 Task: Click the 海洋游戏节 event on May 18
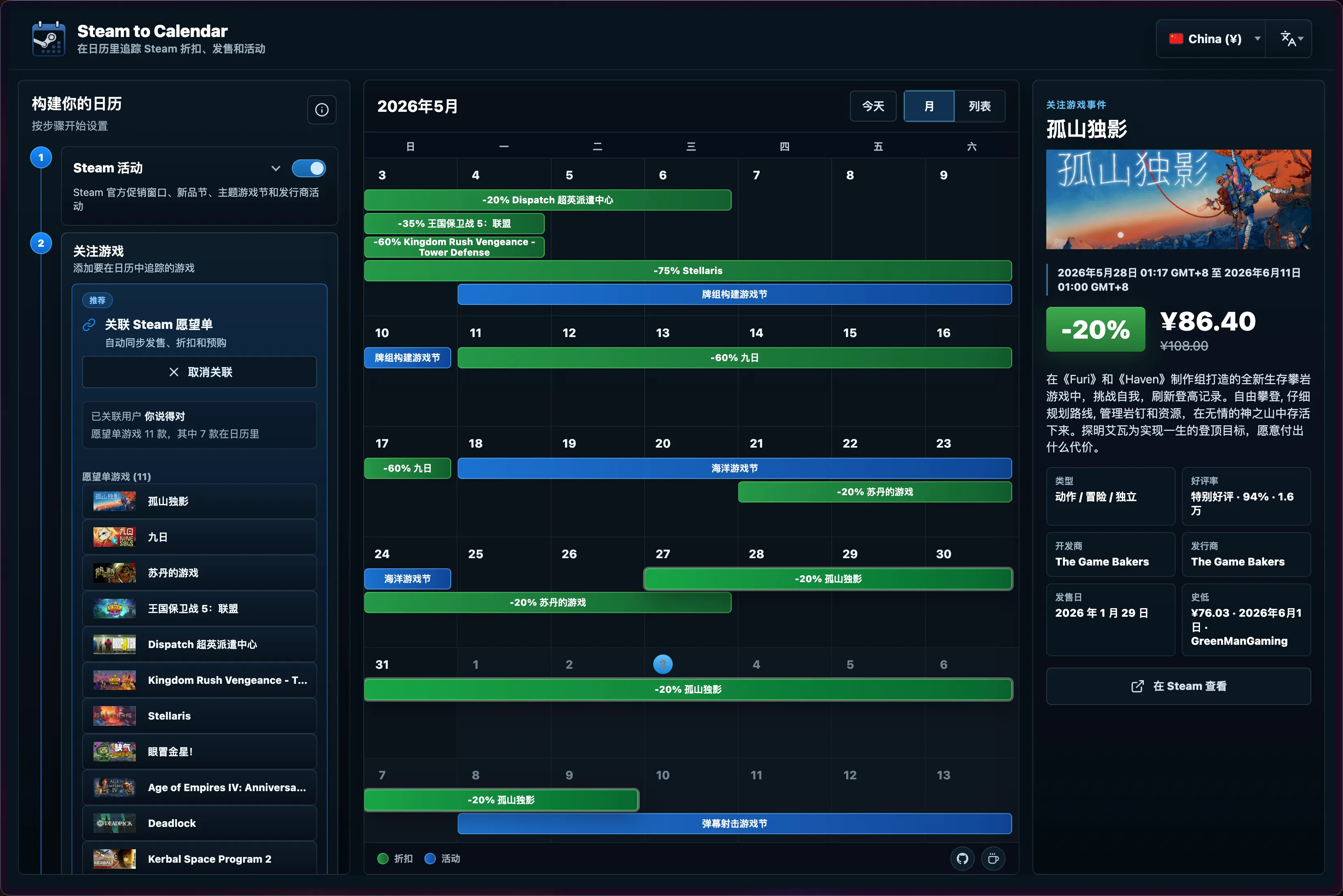click(735, 469)
